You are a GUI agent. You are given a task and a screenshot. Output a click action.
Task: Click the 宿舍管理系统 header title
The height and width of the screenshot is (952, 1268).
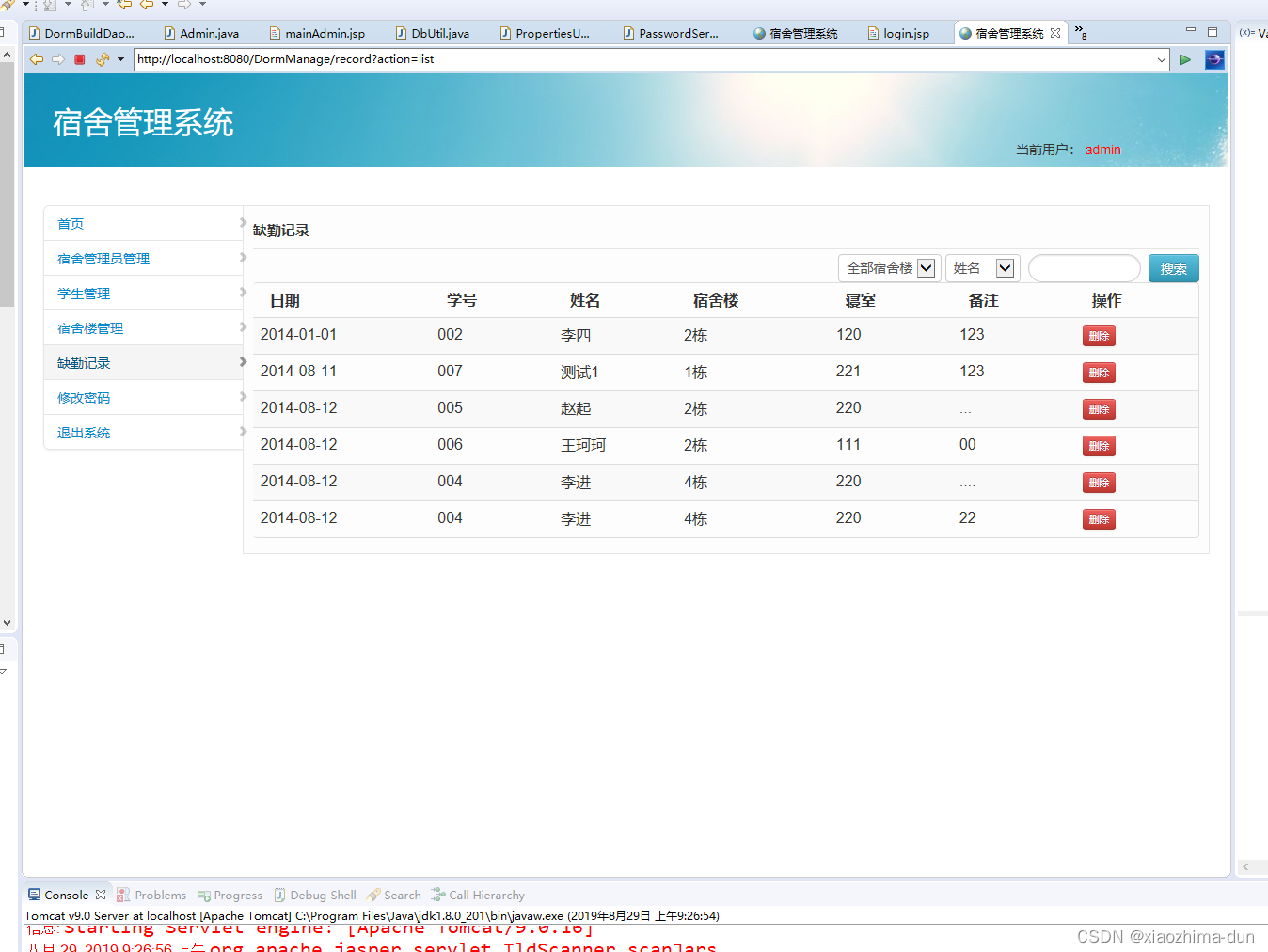[143, 122]
